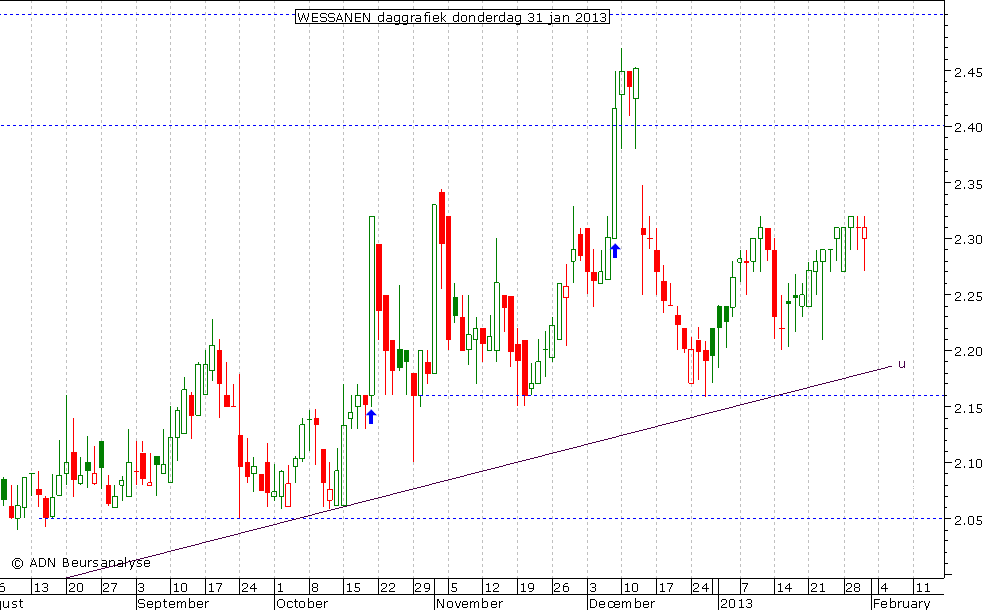Click date label 7 in January 2013
985x610 pixels.
point(744,588)
